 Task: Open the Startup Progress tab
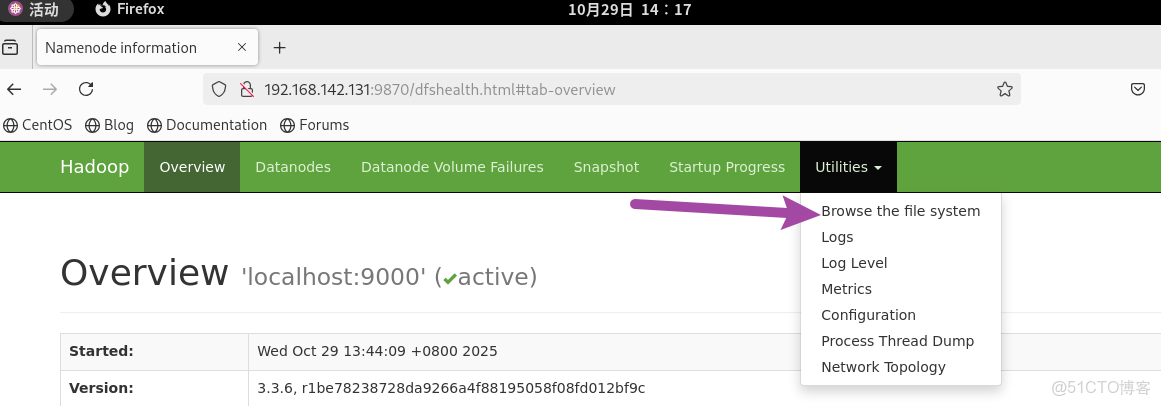[727, 167]
